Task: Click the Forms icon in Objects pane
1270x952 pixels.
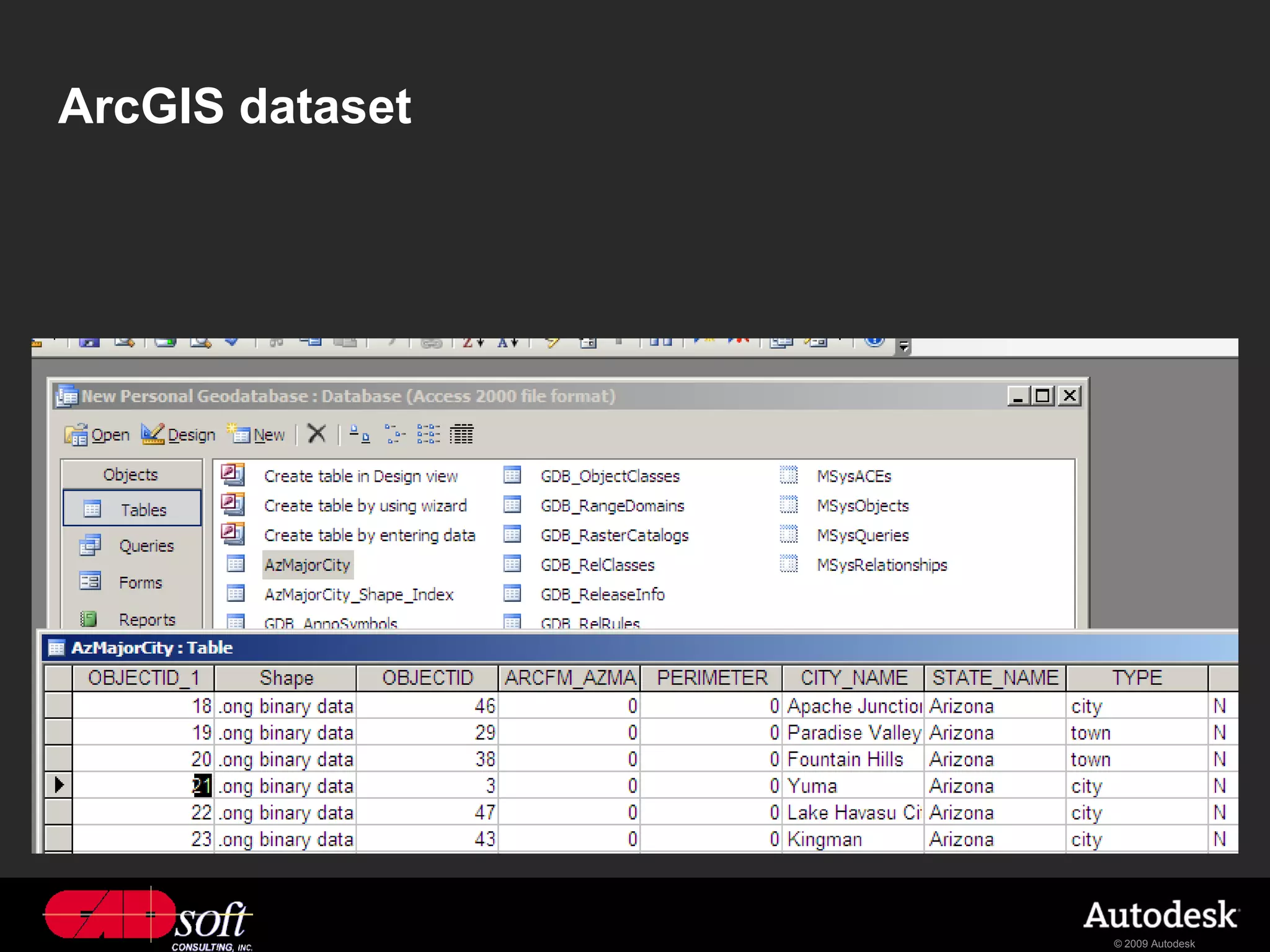Action: coord(91,581)
